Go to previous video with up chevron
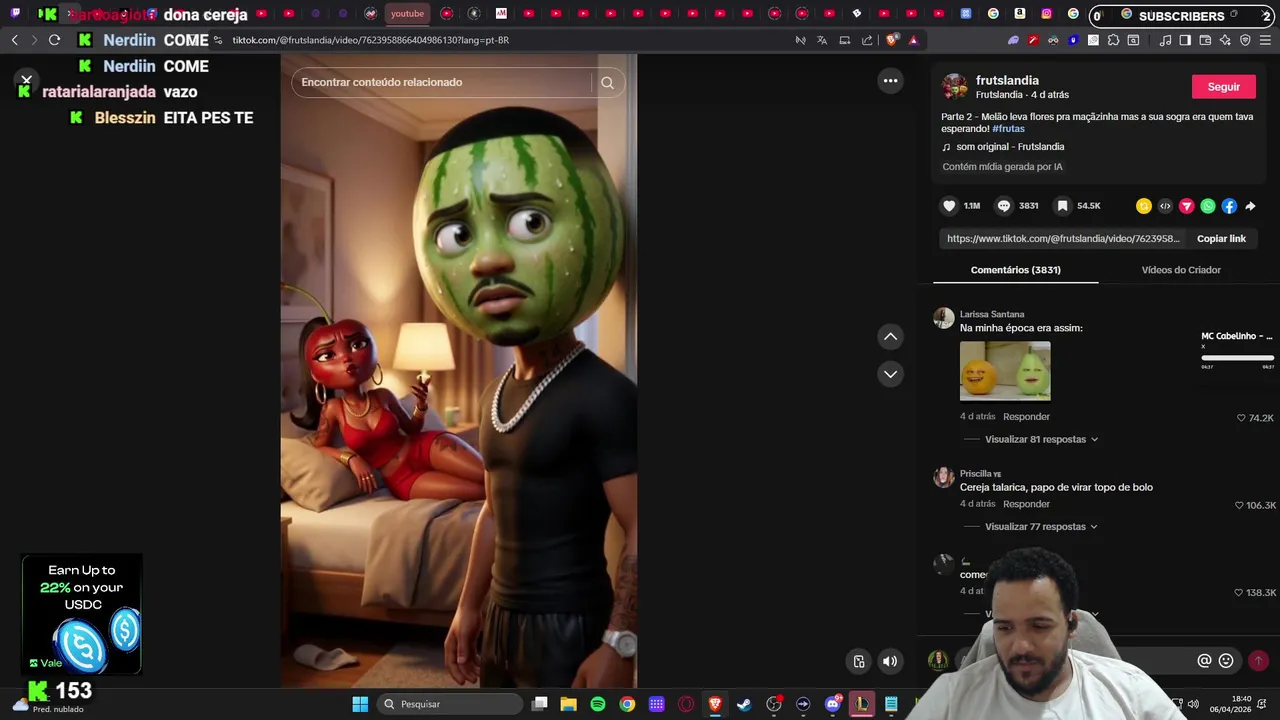This screenshot has width=1280, height=720. [890, 337]
